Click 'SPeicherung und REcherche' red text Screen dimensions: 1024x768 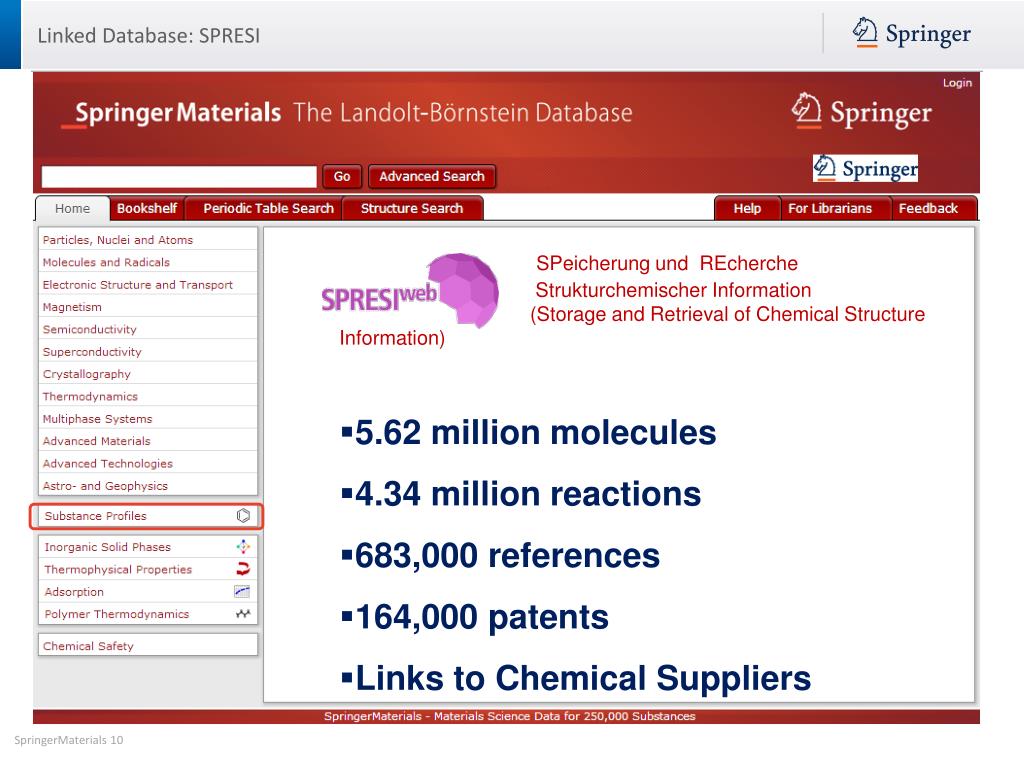click(667, 263)
